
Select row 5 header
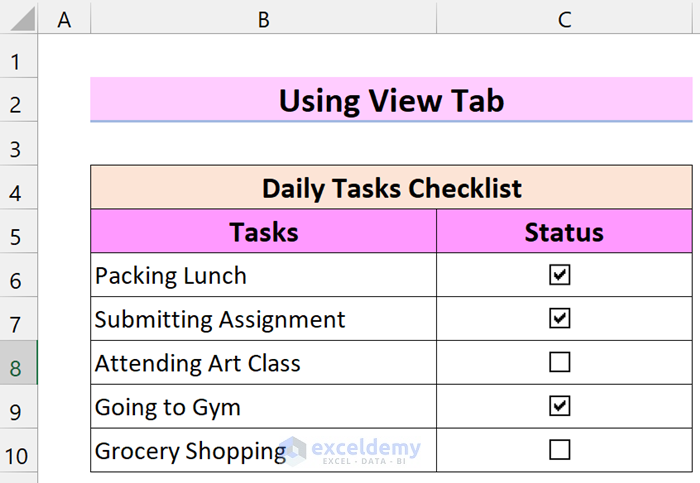click(x=17, y=232)
